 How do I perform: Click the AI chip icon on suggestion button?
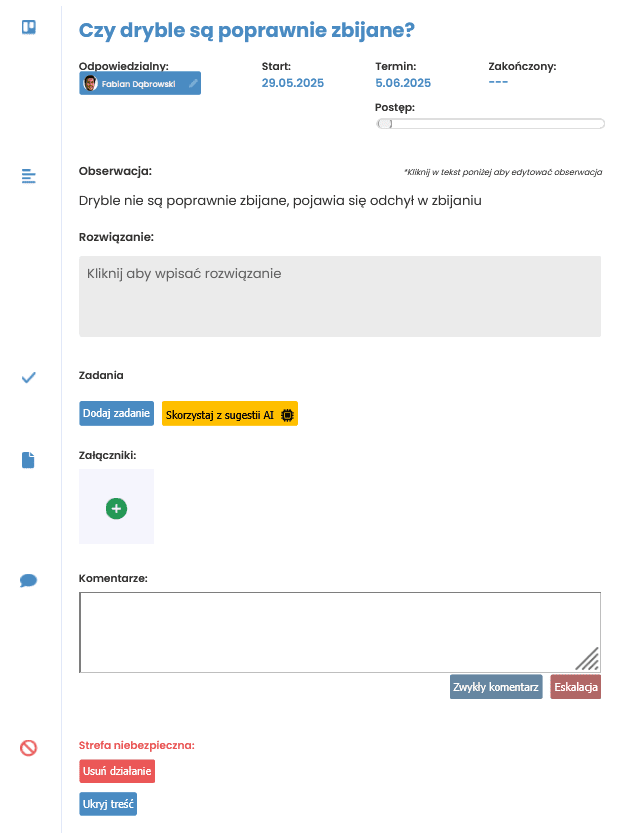point(287,415)
